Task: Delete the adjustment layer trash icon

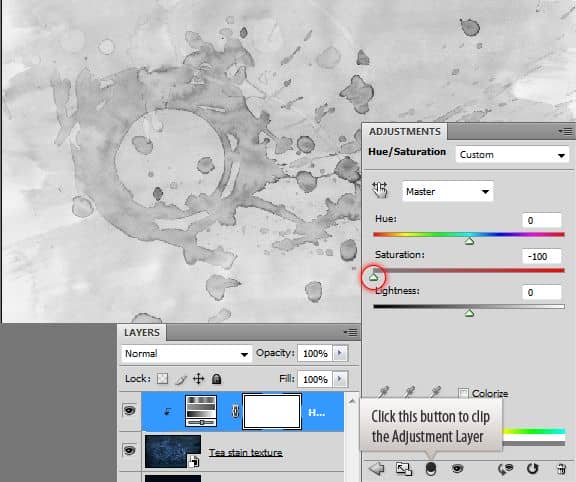Action: tap(561, 469)
